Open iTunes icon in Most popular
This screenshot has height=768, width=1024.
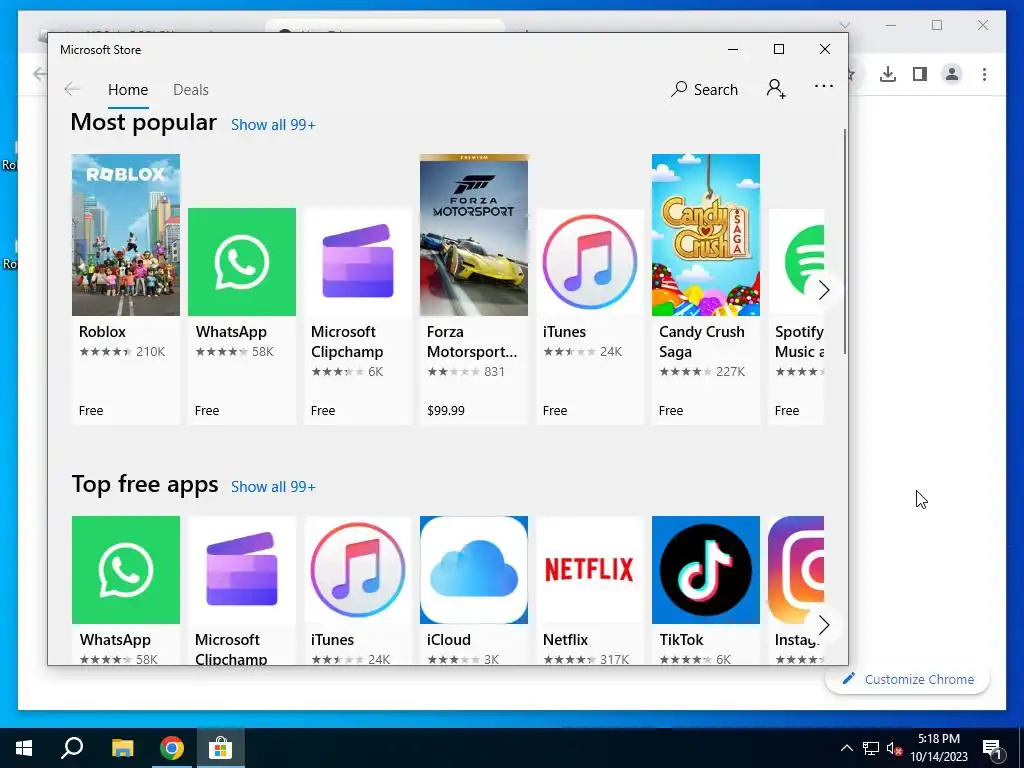pos(590,262)
